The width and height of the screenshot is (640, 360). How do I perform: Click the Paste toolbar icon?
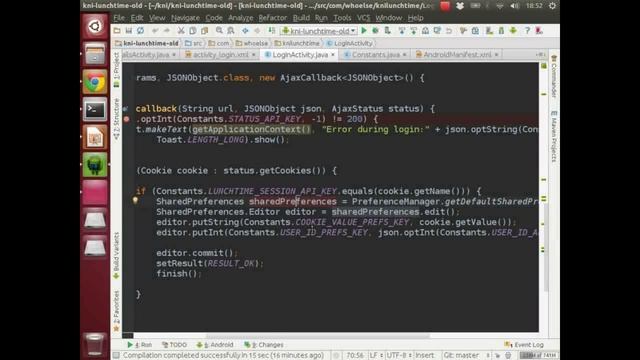pyautogui.click(x=204, y=31)
